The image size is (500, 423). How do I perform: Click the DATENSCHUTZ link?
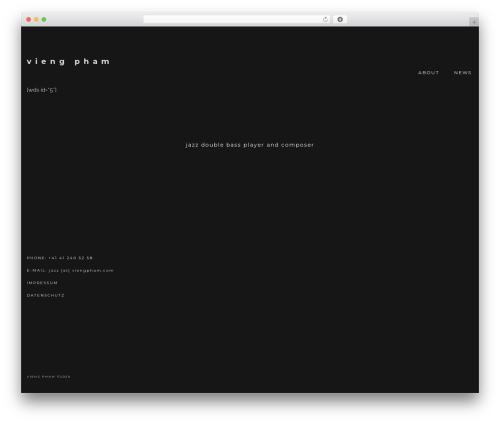pos(46,295)
